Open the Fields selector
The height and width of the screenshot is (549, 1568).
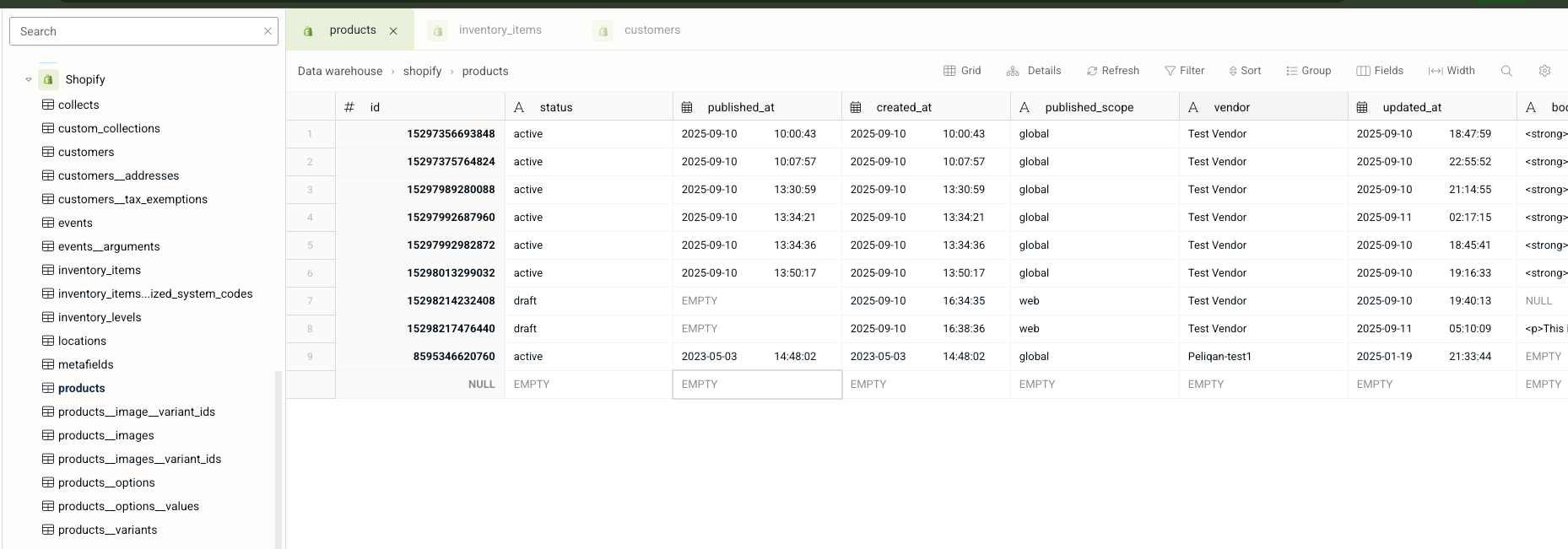pyautogui.click(x=1380, y=71)
